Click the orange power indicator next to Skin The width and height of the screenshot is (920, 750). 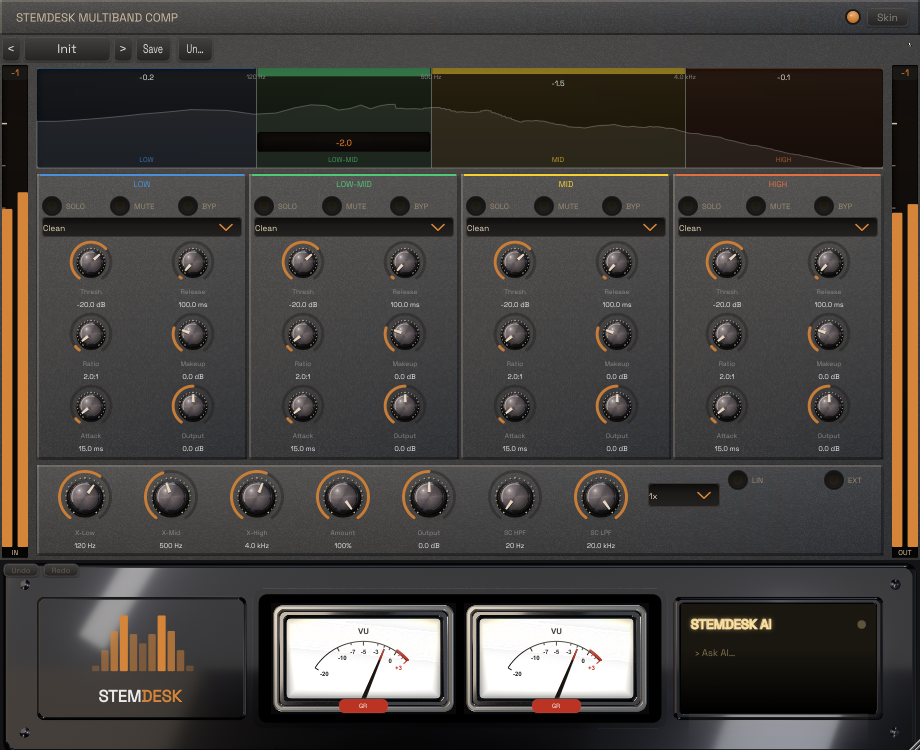853,17
